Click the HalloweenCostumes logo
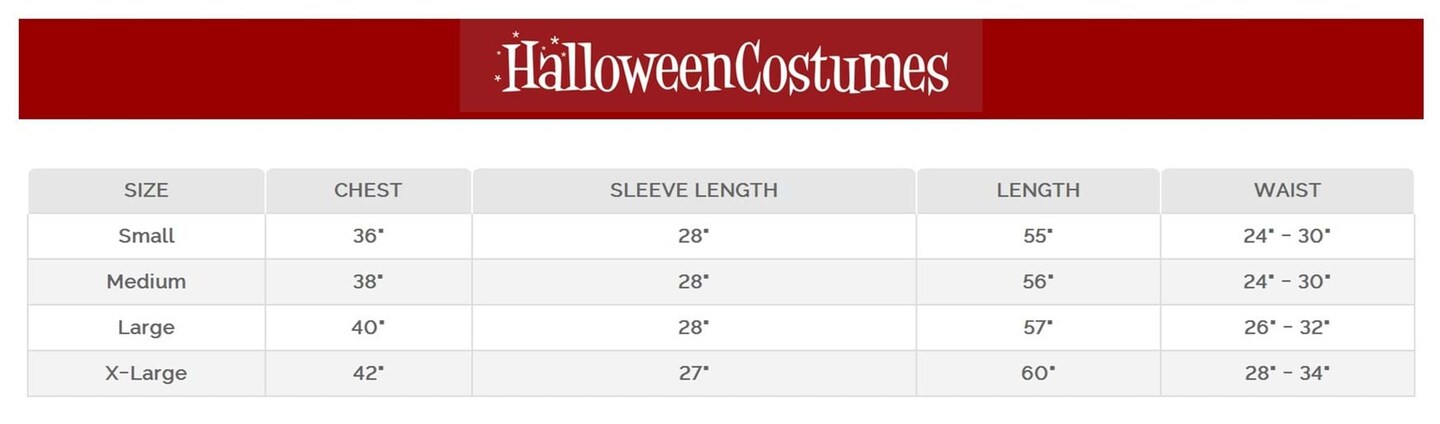The width and height of the screenshot is (1440, 424). pyautogui.click(x=721, y=67)
